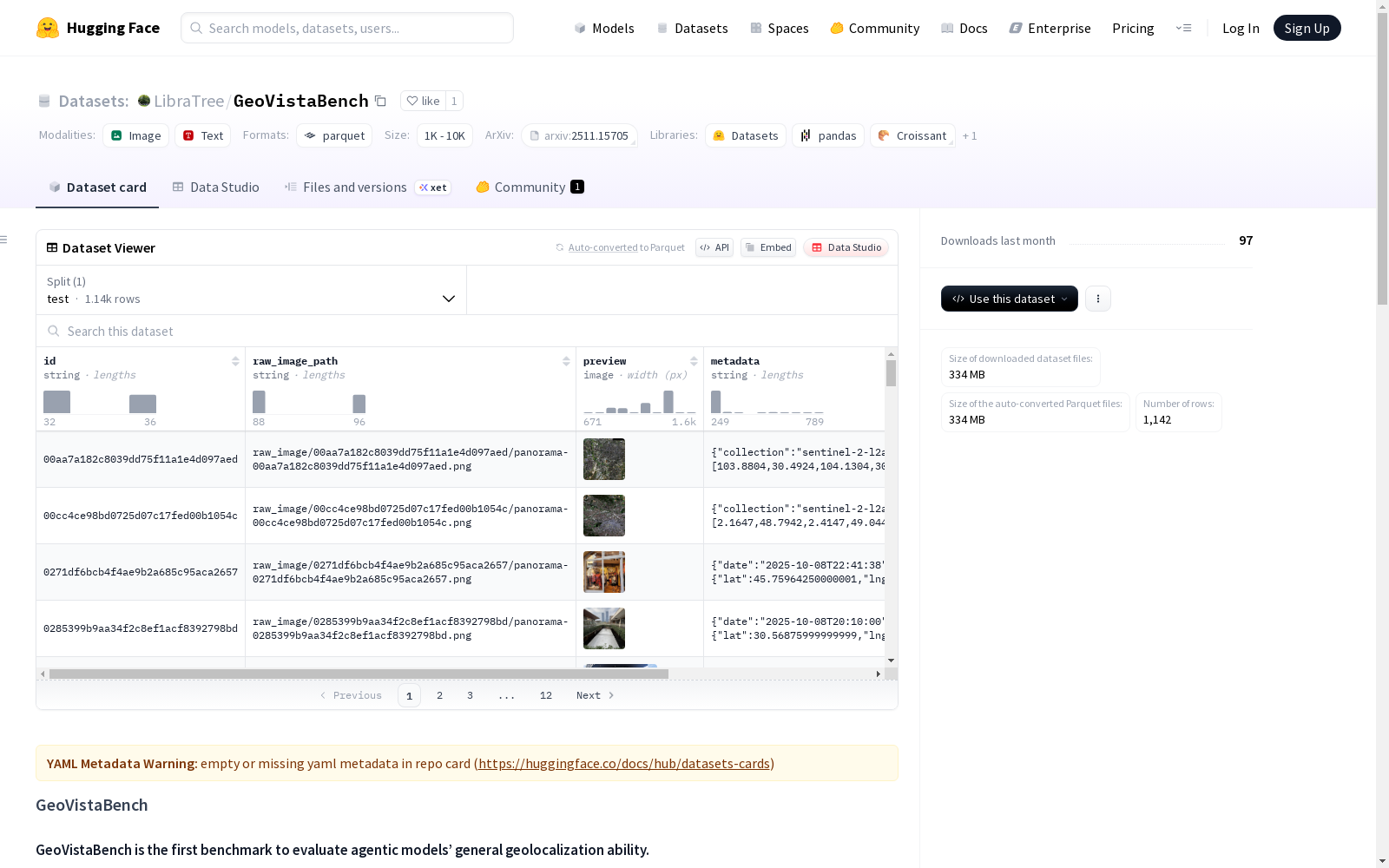The height and width of the screenshot is (868, 1389).
Task: Open the arxiv:2511.15705 paper tag
Action: (x=579, y=135)
